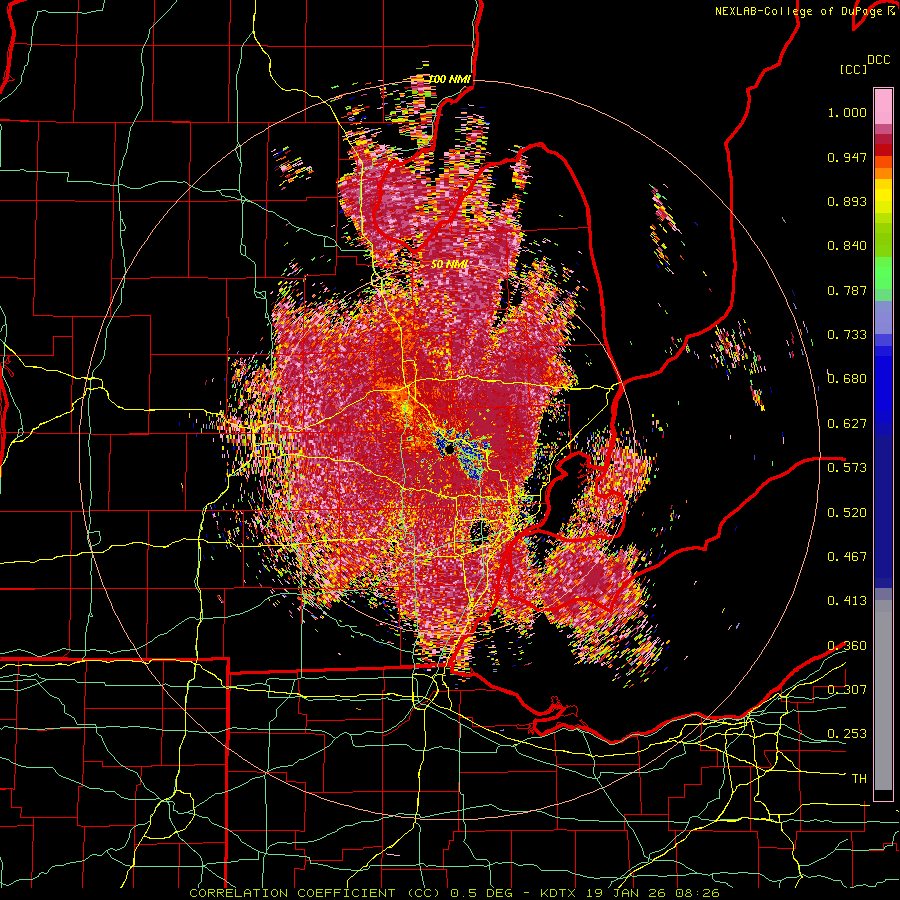Click the 0.840 scale value
Screen dimensions: 900x900
[x=847, y=246]
